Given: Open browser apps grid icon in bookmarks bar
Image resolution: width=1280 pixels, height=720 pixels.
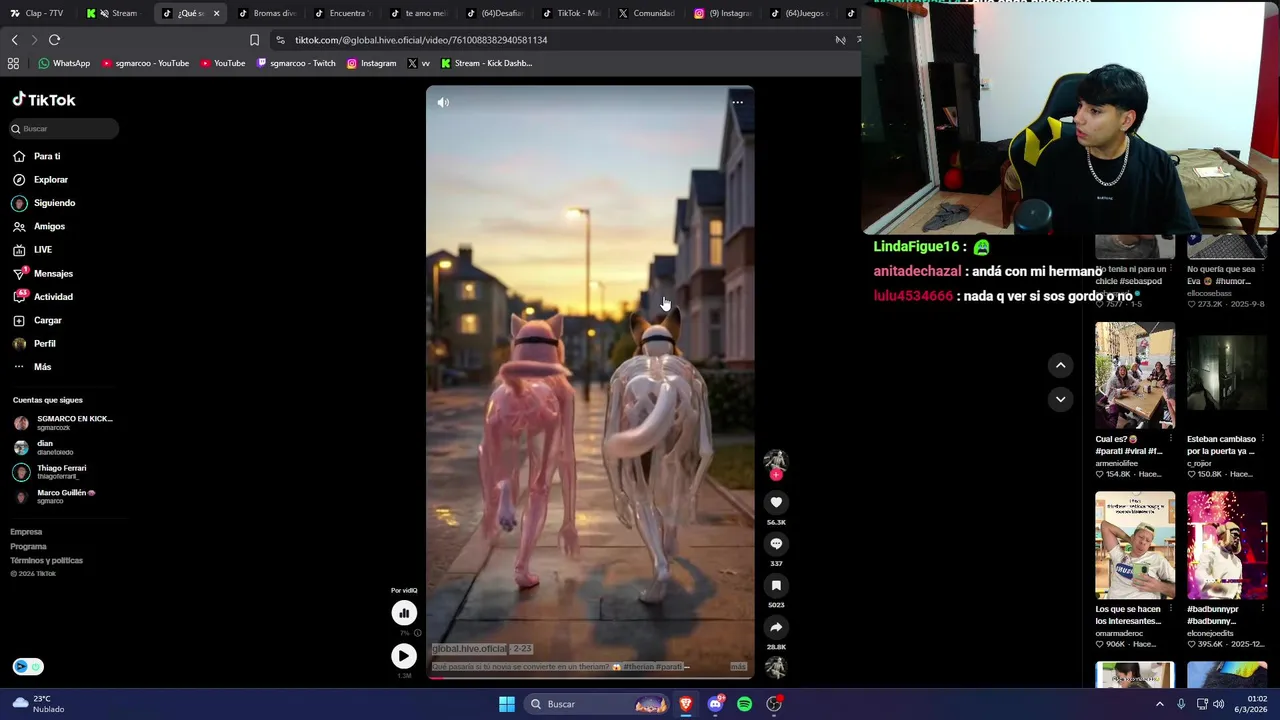Looking at the screenshot, I should (13, 63).
